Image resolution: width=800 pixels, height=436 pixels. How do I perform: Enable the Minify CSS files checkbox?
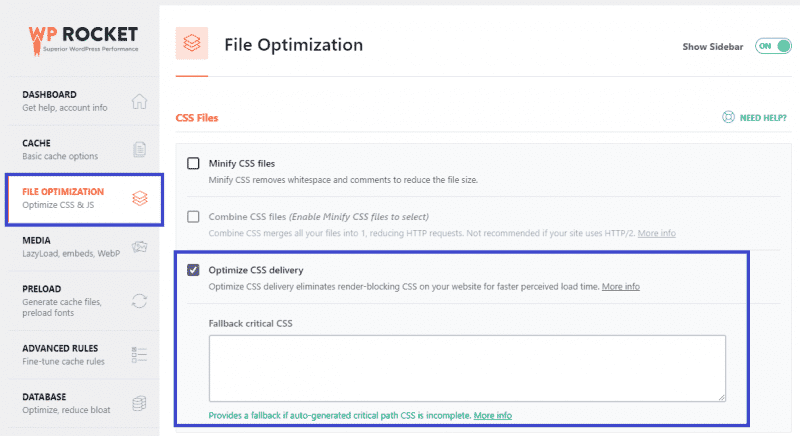click(194, 163)
